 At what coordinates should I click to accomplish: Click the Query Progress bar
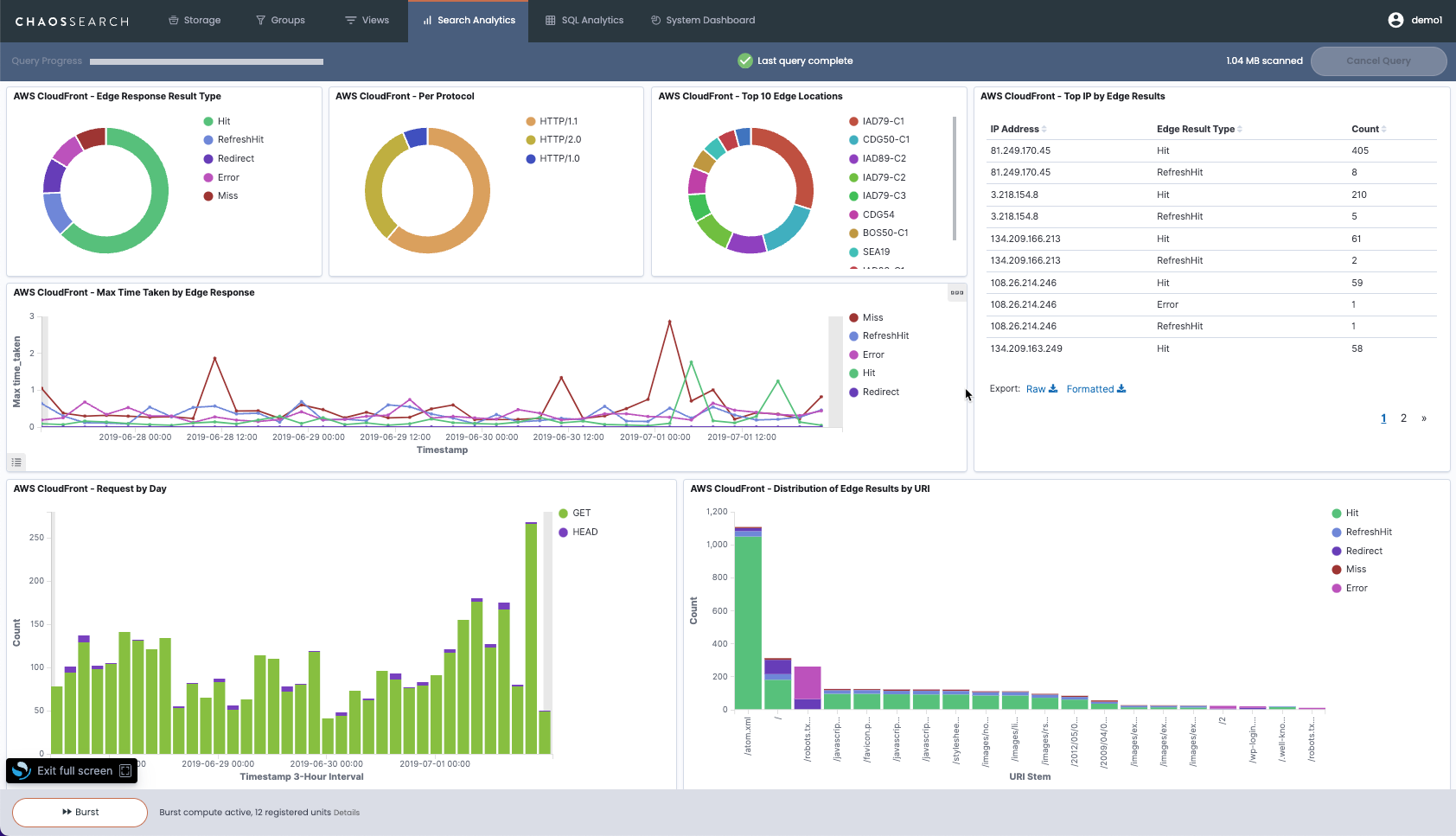pyautogui.click(x=207, y=61)
